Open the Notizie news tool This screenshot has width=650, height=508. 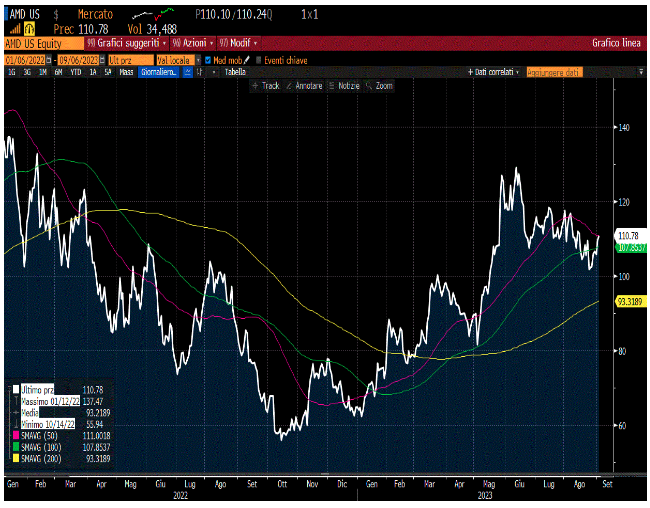(x=344, y=86)
